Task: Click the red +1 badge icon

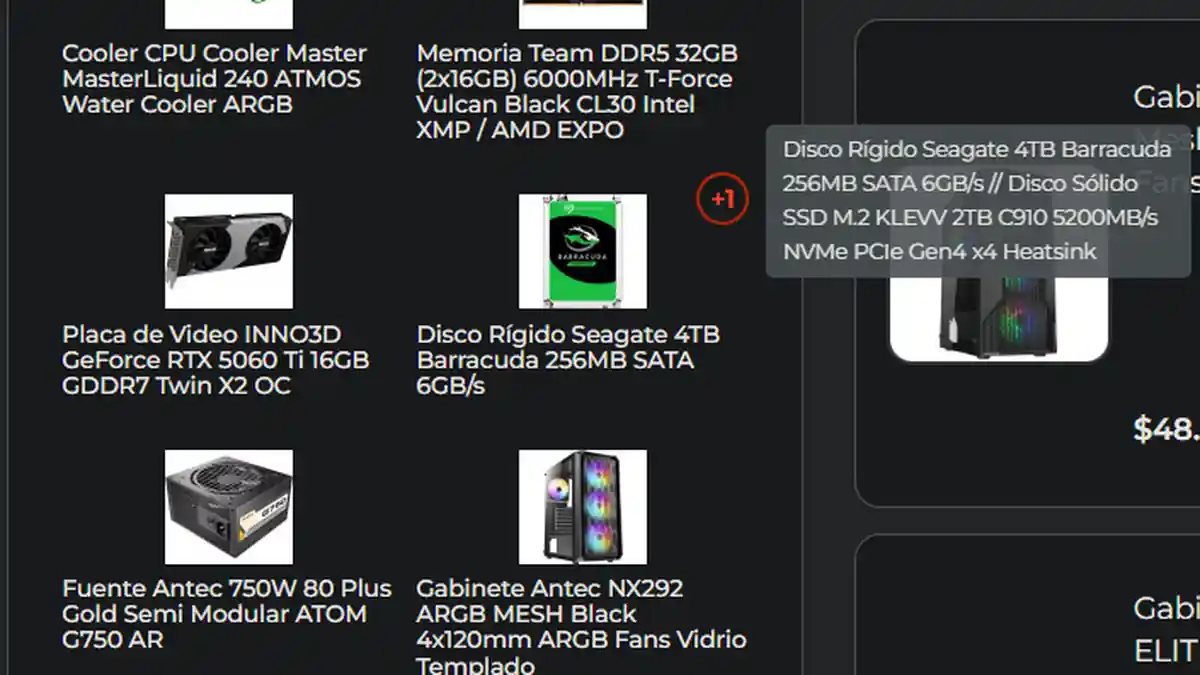Action: pyautogui.click(x=722, y=198)
